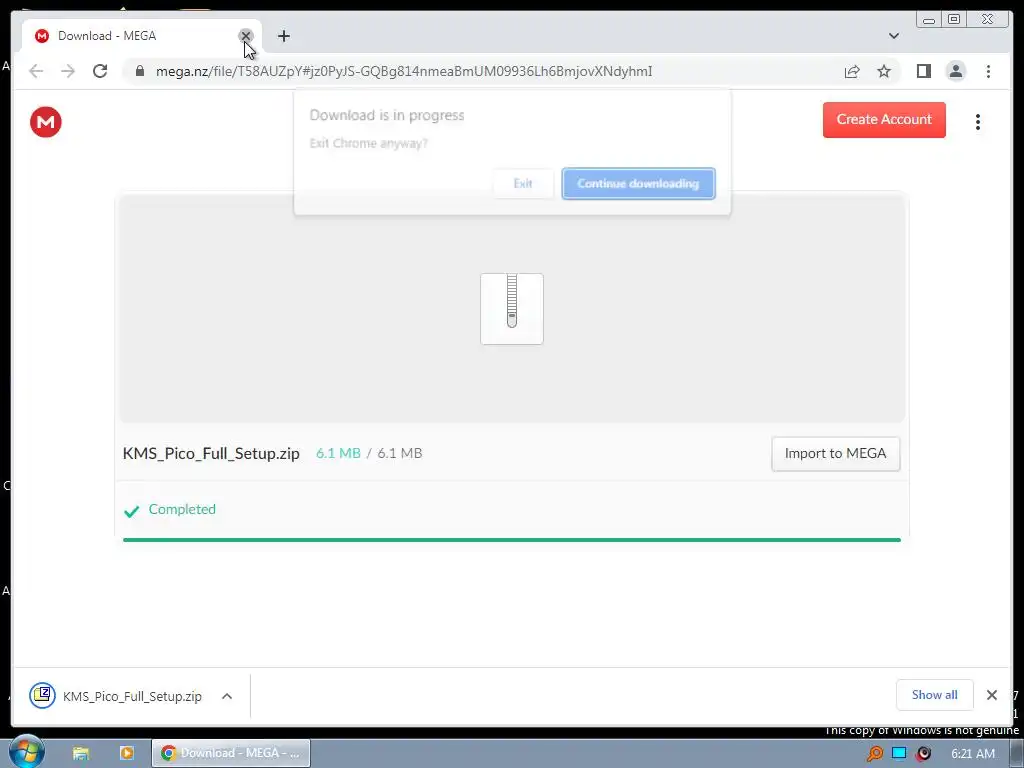
Task: Open the tab search chevron
Action: 894,36
